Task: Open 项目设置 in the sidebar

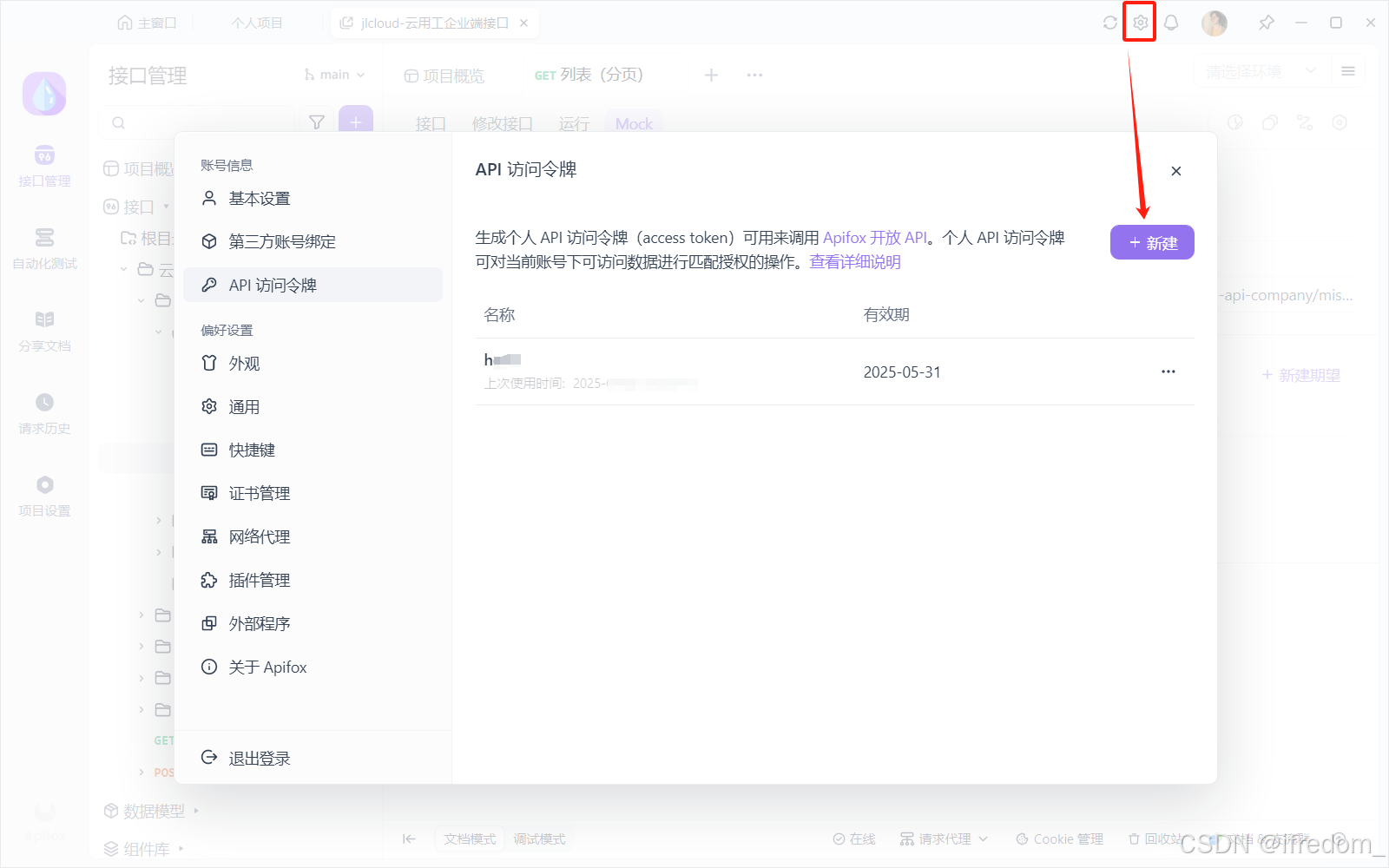Action: click(43, 496)
